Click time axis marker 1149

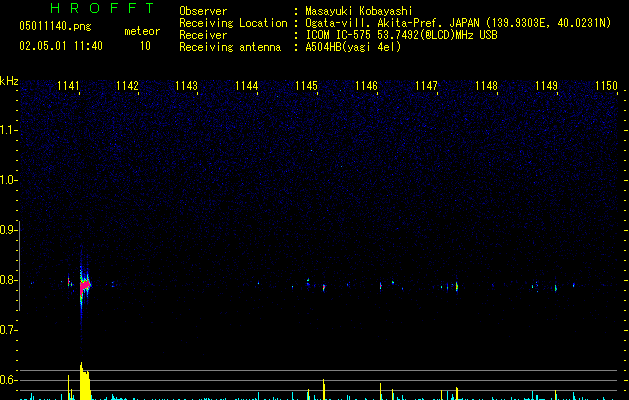pos(546,86)
